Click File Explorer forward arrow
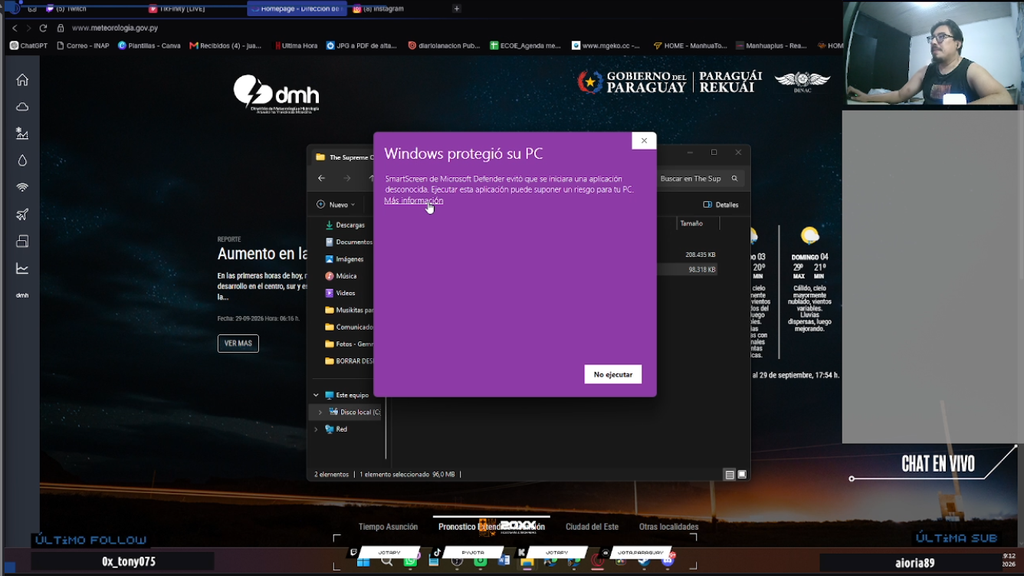The image size is (1024, 576). tap(347, 178)
